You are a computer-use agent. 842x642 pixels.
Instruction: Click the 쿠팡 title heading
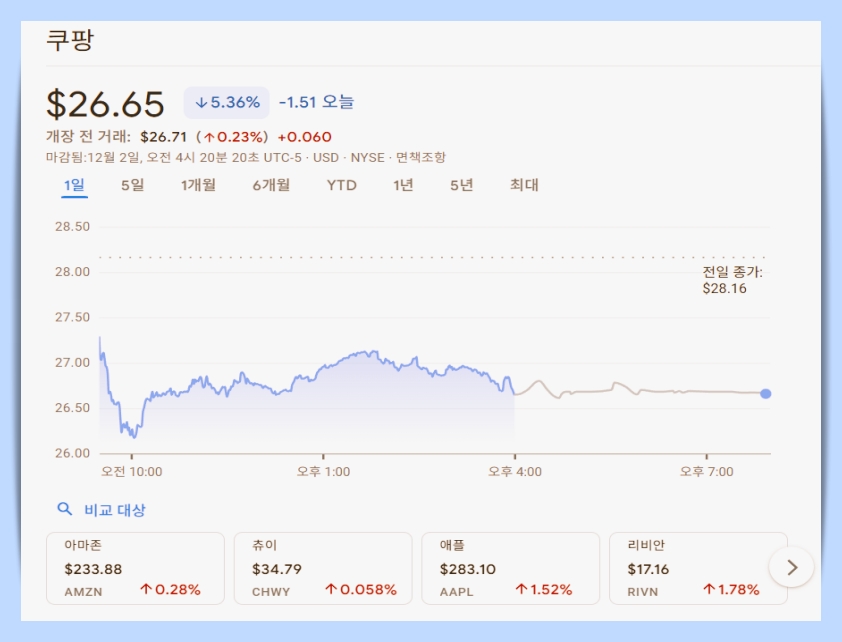click(70, 40)
